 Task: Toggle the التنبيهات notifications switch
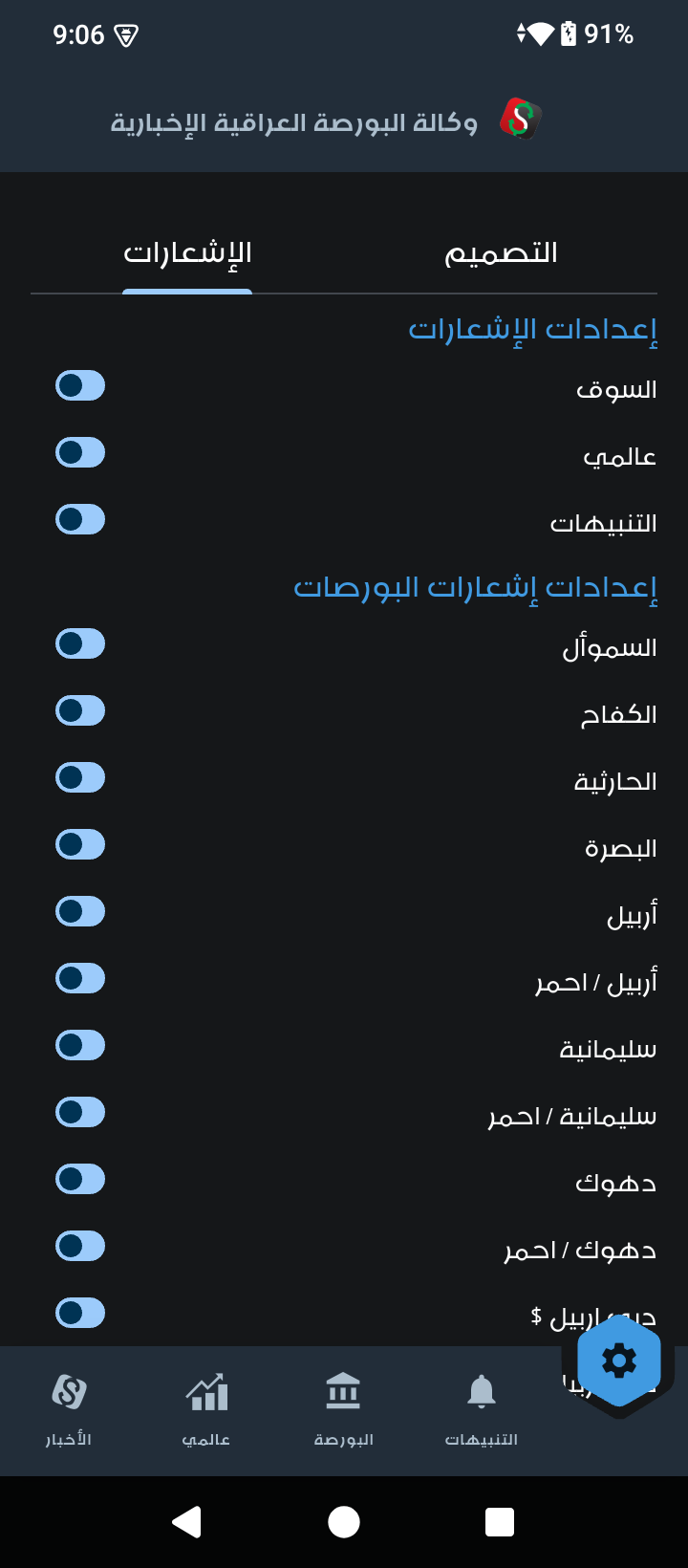80,520
